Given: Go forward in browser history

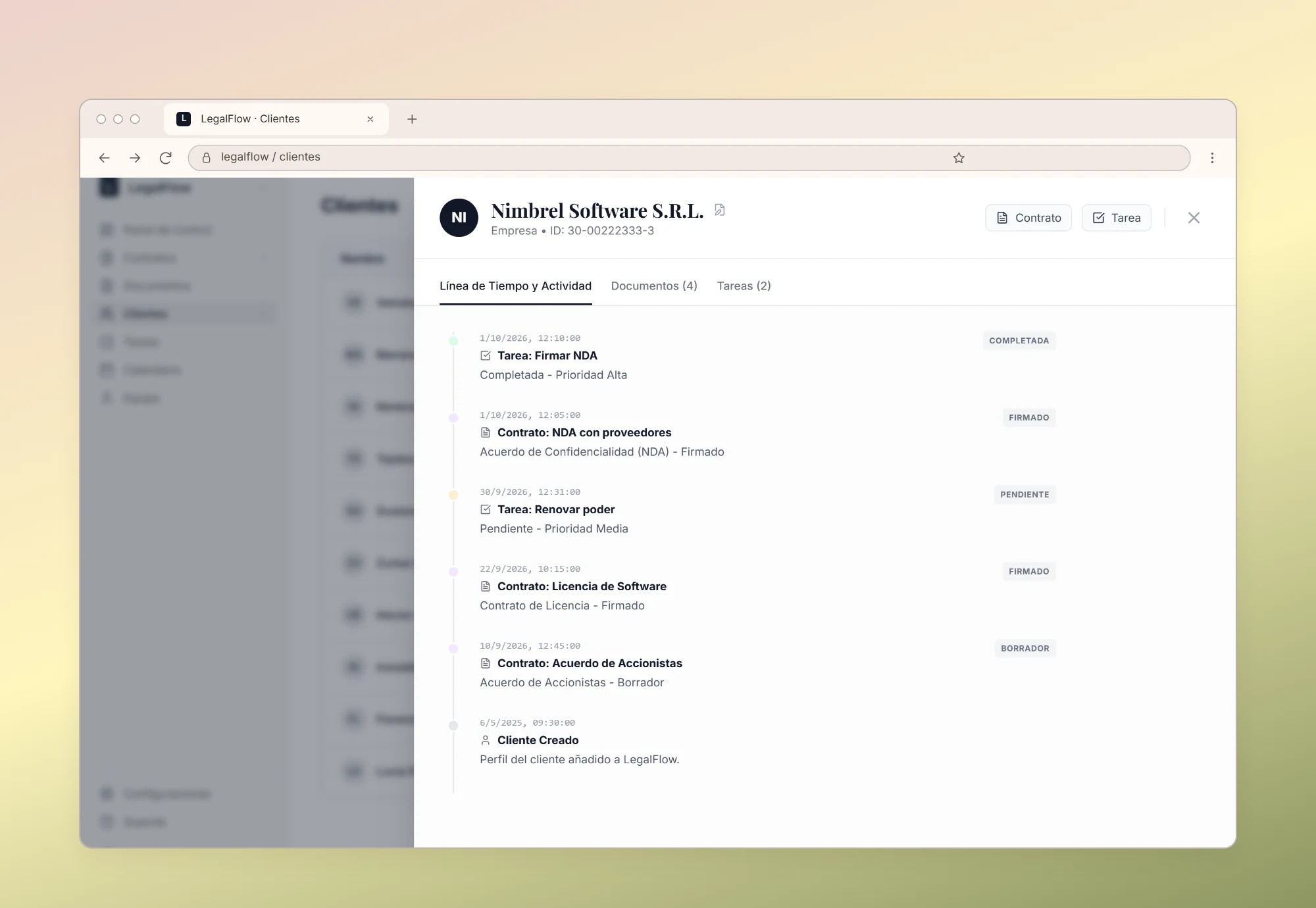Looking at the screenshot, I should point(135,158).
